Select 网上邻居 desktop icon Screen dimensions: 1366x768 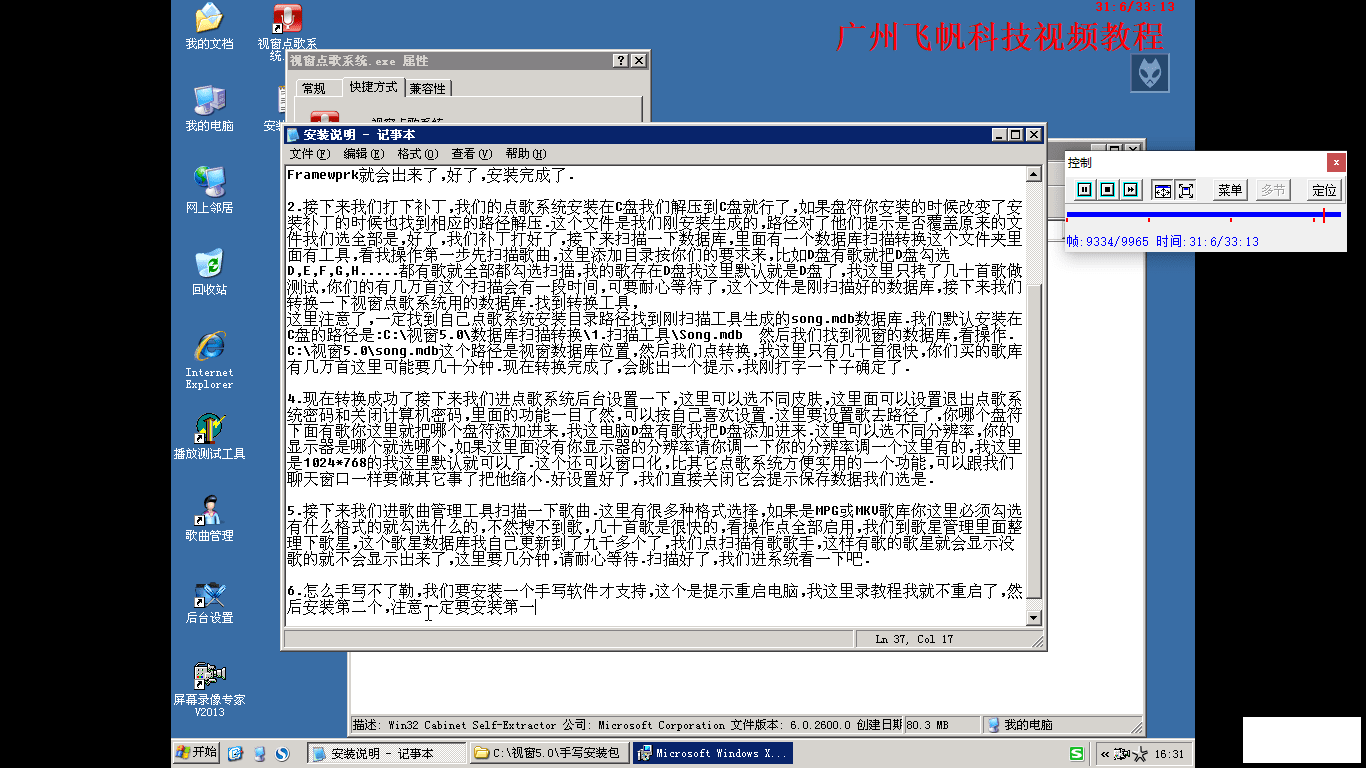coord(209,190)
